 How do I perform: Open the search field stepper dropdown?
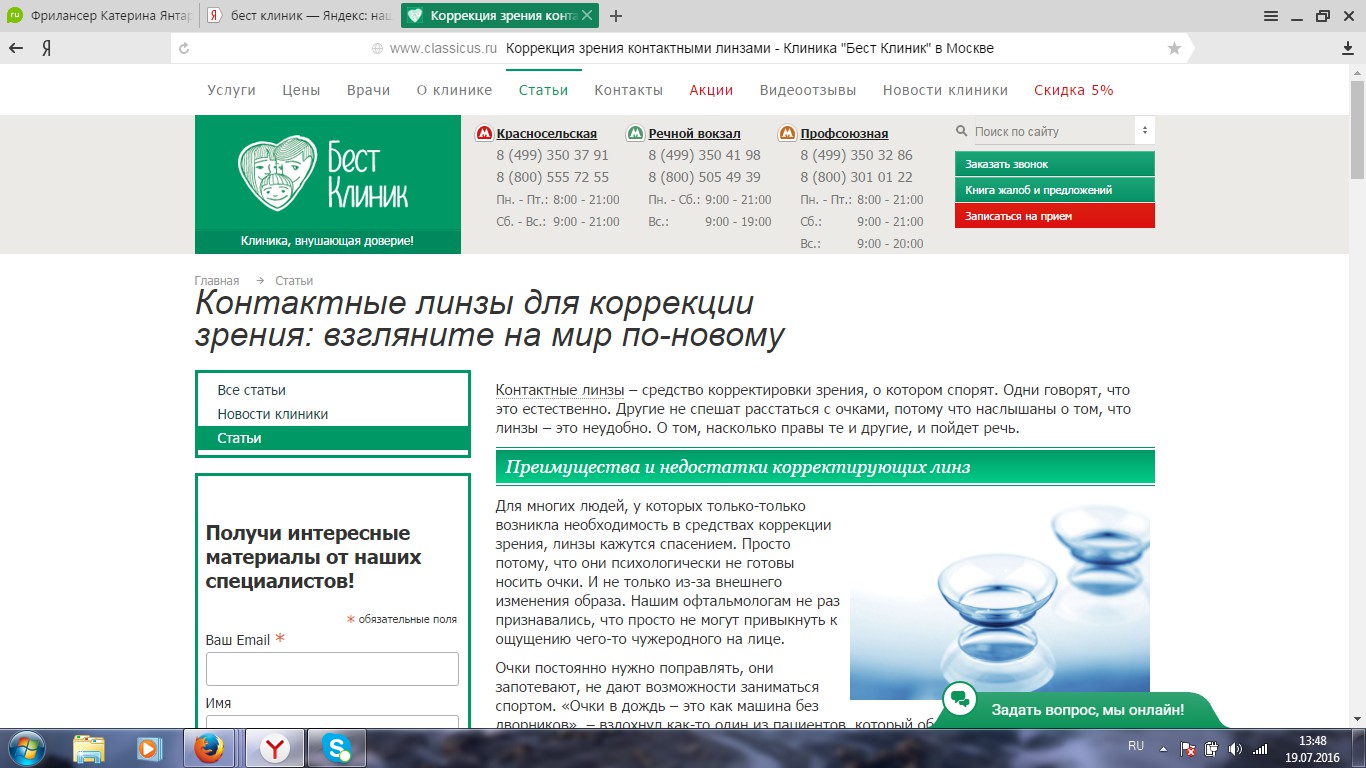click(1145, 131)
